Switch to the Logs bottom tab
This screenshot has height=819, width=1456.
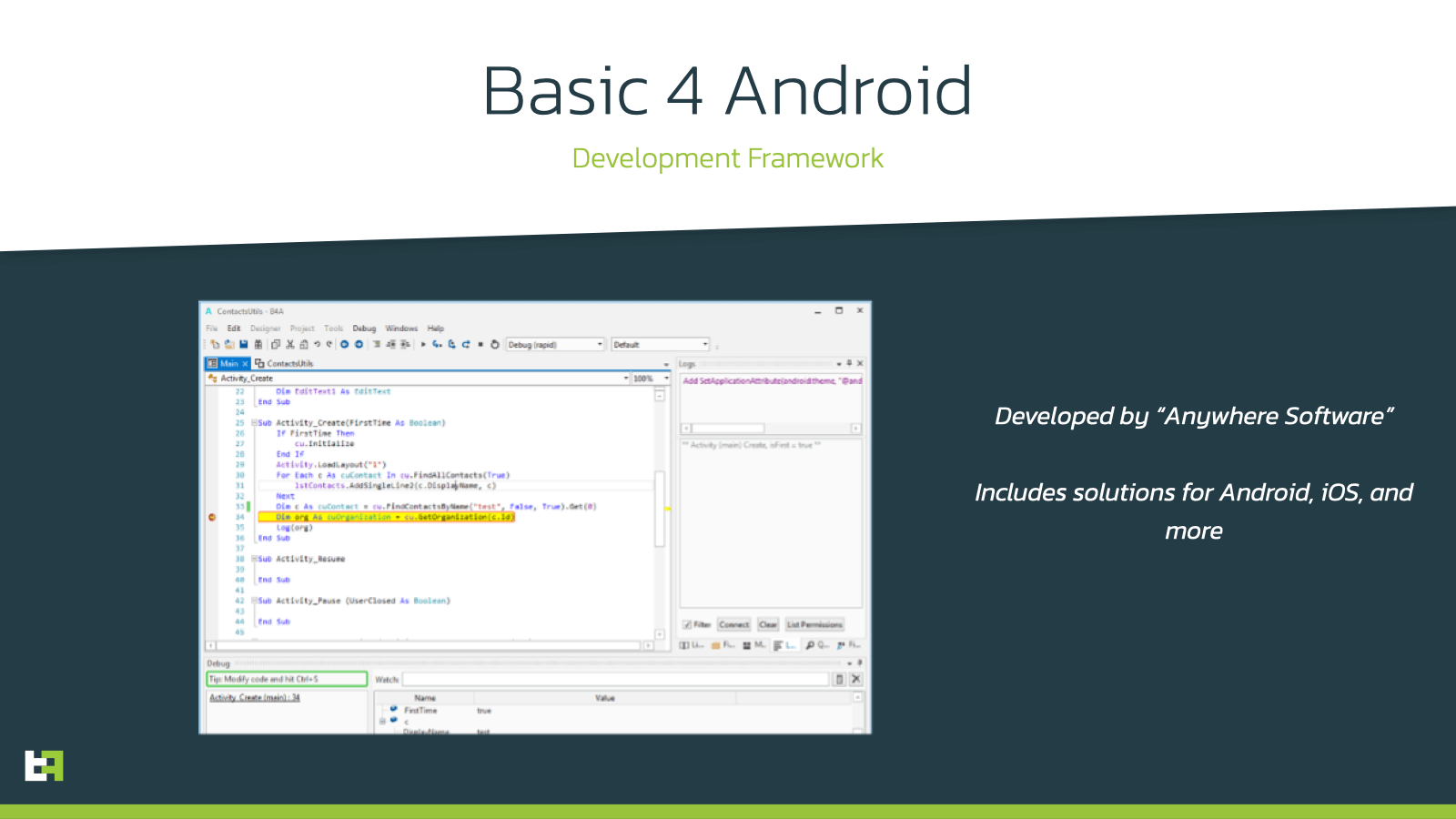click(x=784, y=645)
